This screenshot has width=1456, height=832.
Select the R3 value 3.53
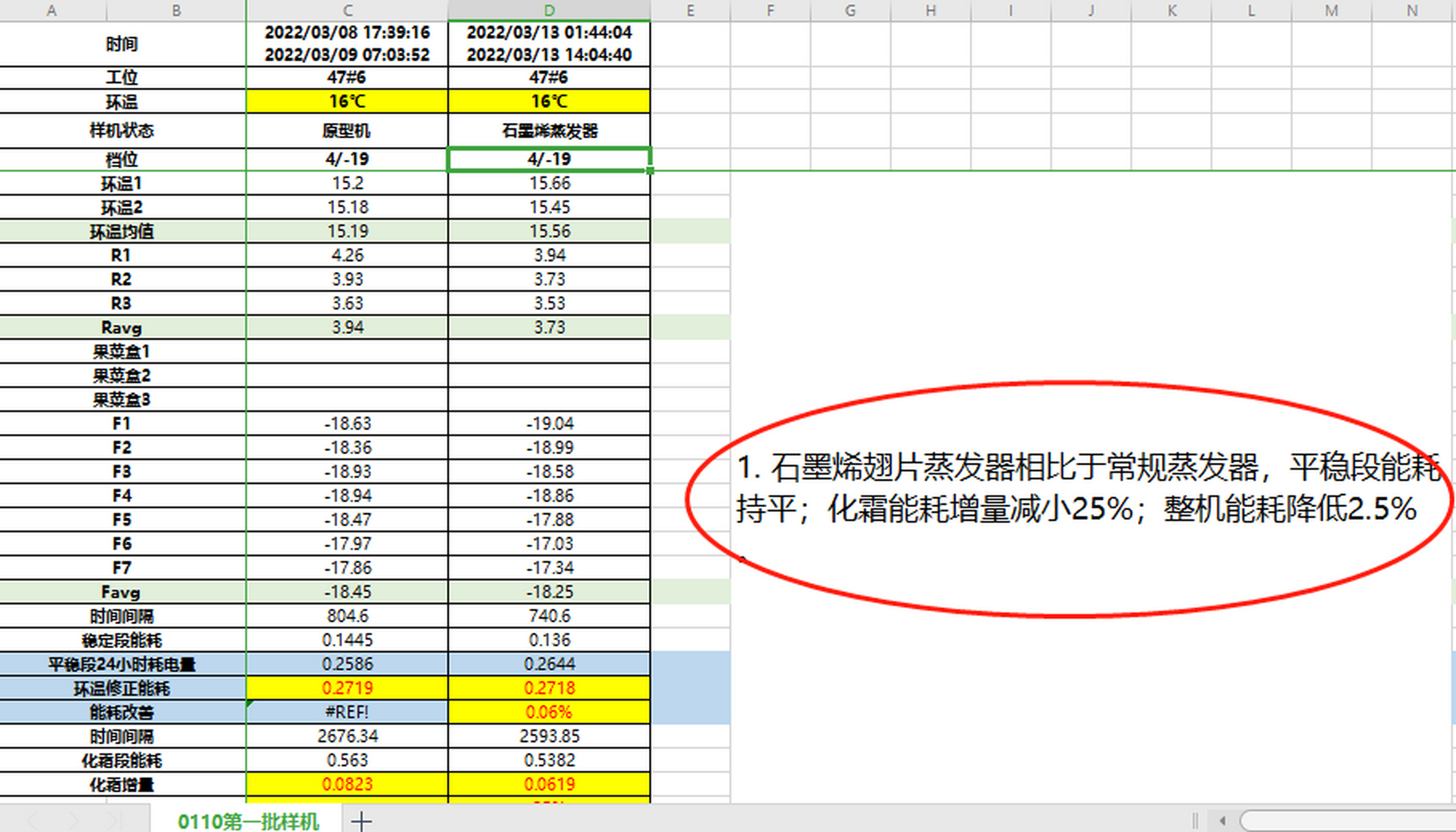(549, 304)
